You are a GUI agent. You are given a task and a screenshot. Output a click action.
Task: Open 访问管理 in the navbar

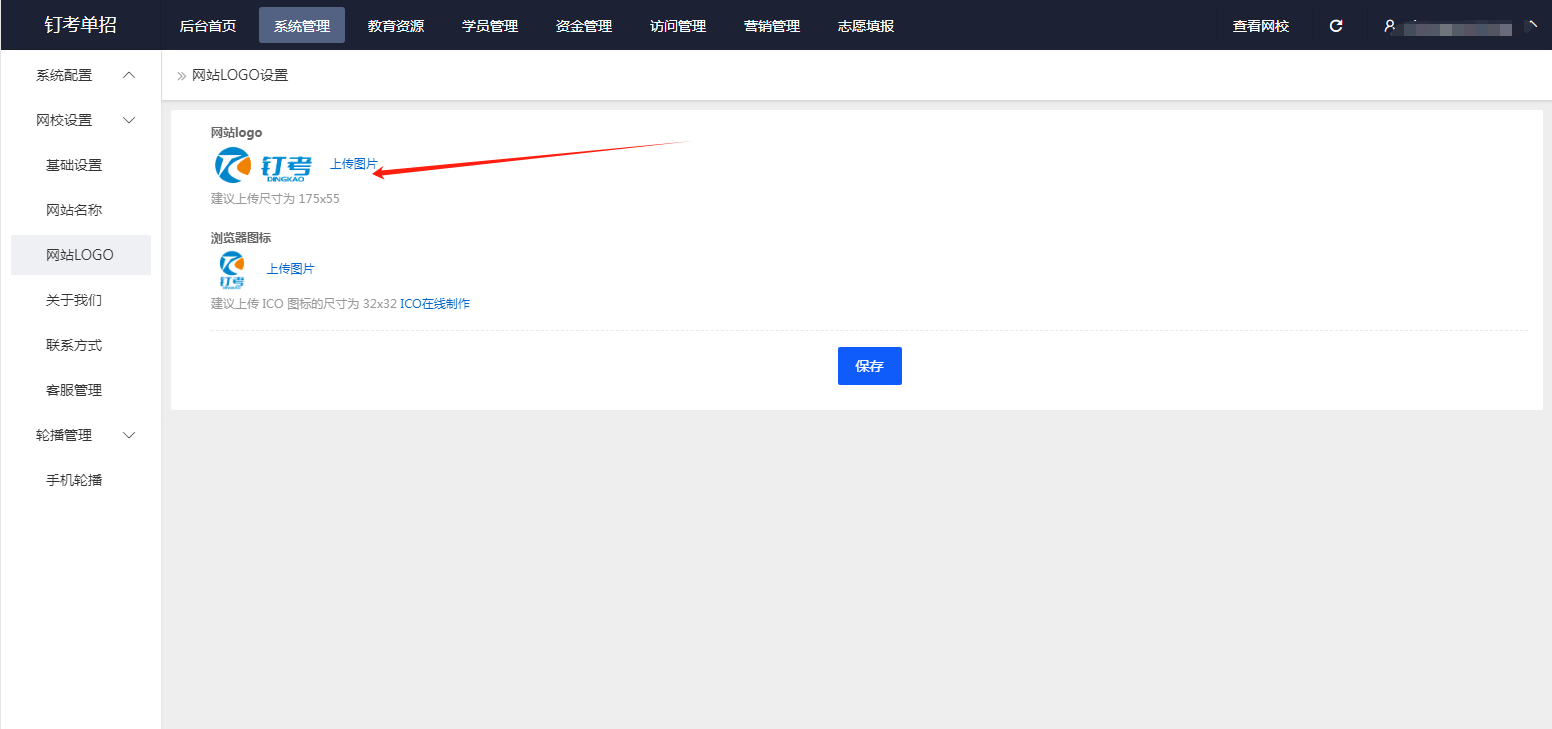[678, 26]
